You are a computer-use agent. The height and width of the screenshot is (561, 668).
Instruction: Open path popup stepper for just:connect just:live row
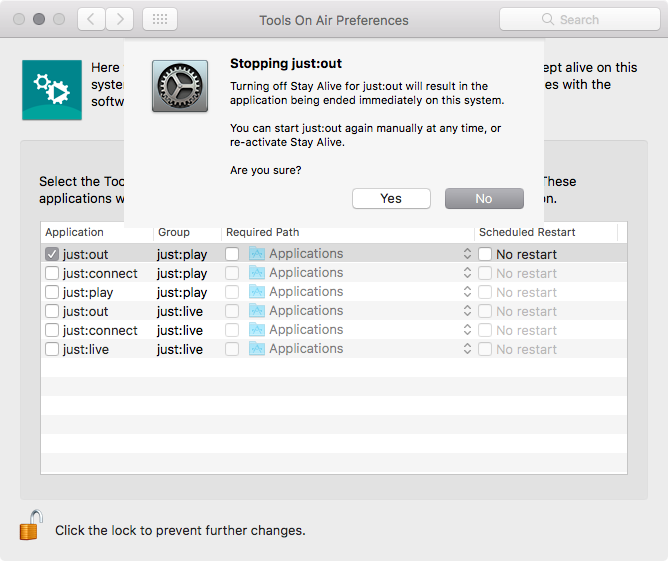tap(467, 330)
